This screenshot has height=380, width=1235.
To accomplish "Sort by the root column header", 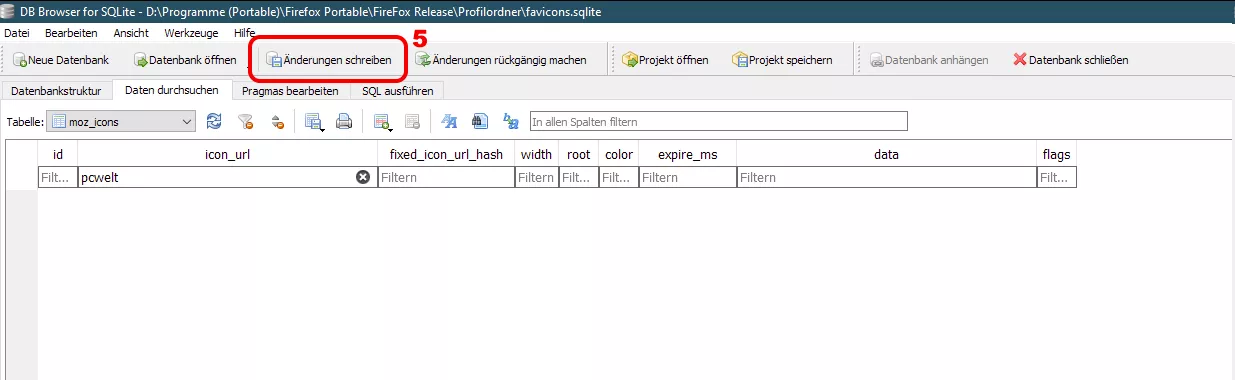I will point(578,155).
